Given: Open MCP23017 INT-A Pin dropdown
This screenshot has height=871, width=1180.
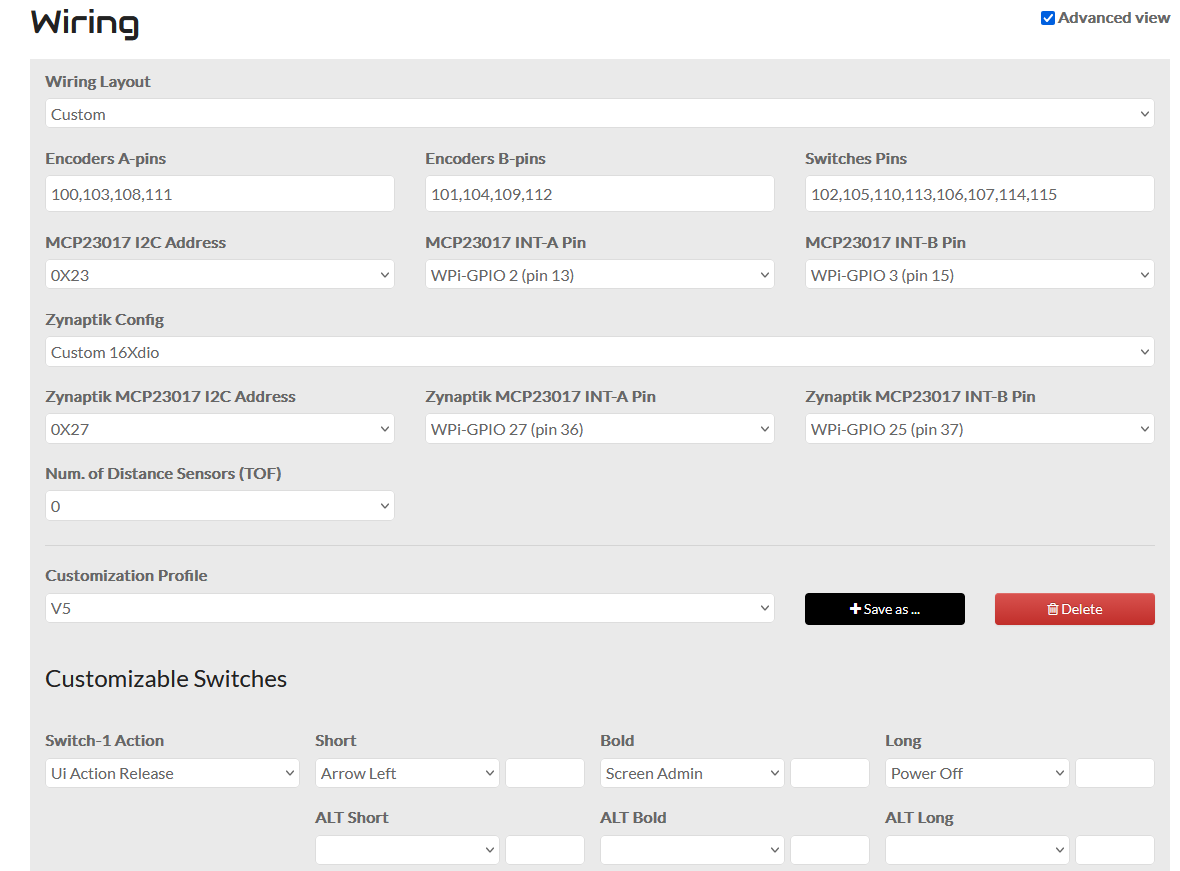Looking at the screenshot, I should (x=599, y=275).
